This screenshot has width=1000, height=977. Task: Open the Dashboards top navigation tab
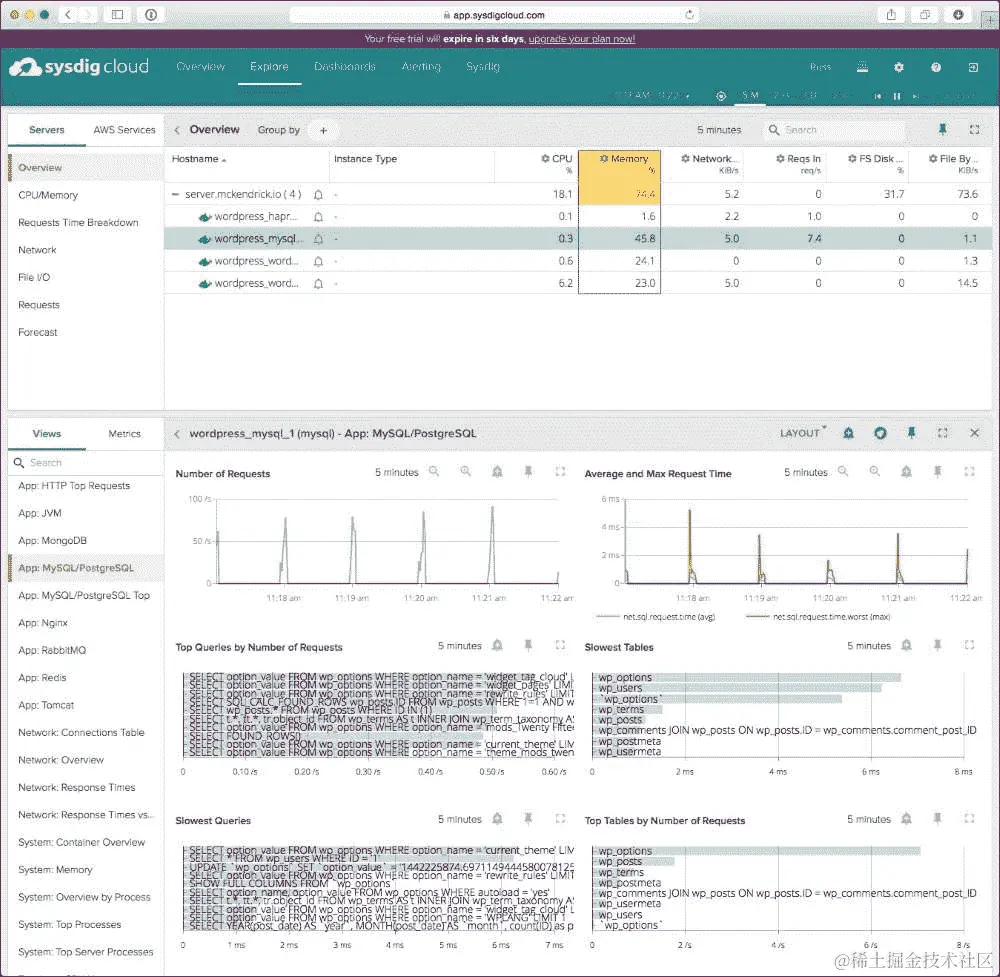click(345, 66)
